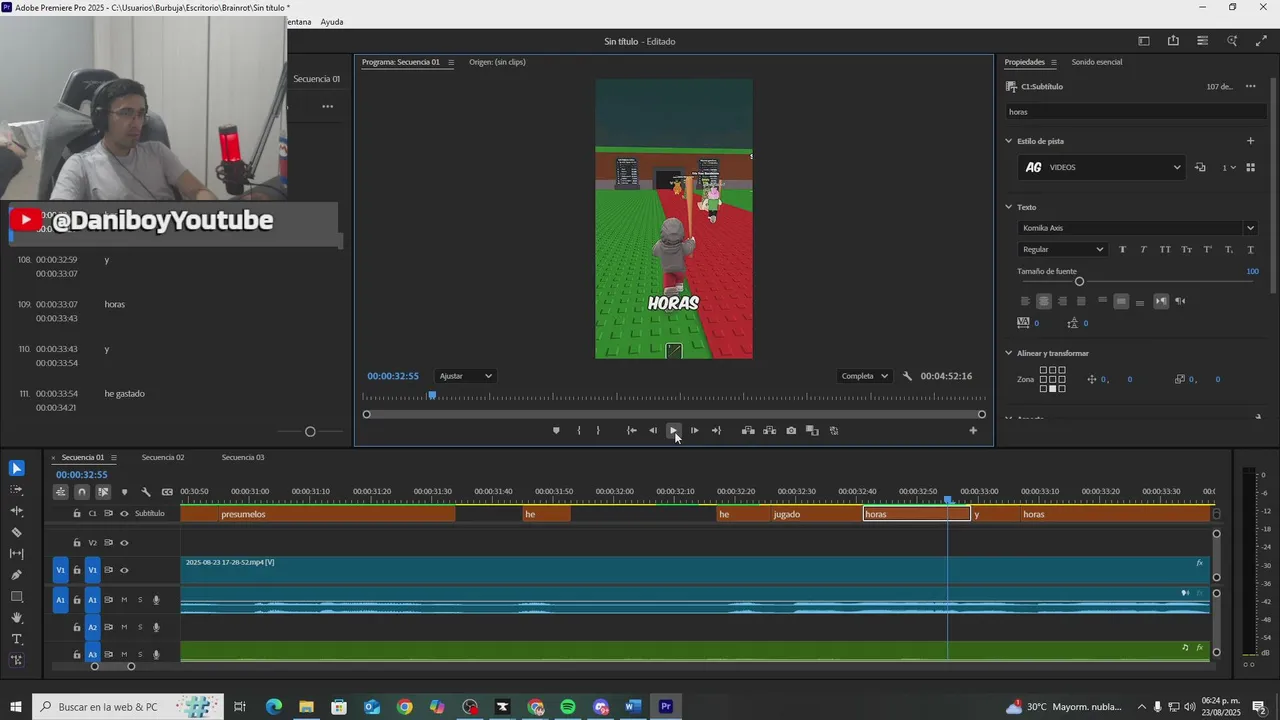The image size is (1280, 720).
Task: Collapse the Estilo de pista section
Action: pyautogui.click(x=1009, y=141)
